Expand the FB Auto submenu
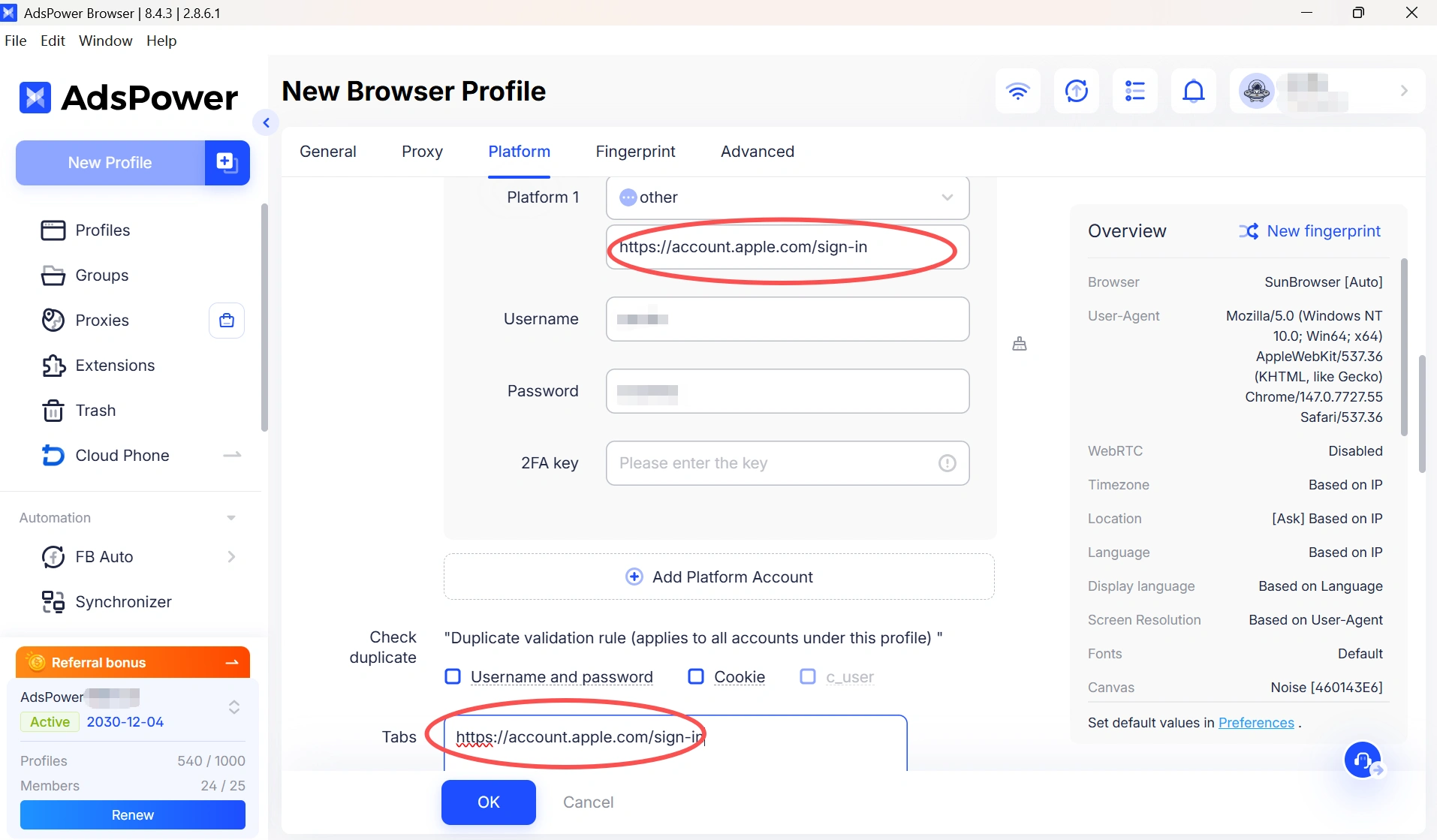The image size is (1437, 840). point(231,556)
